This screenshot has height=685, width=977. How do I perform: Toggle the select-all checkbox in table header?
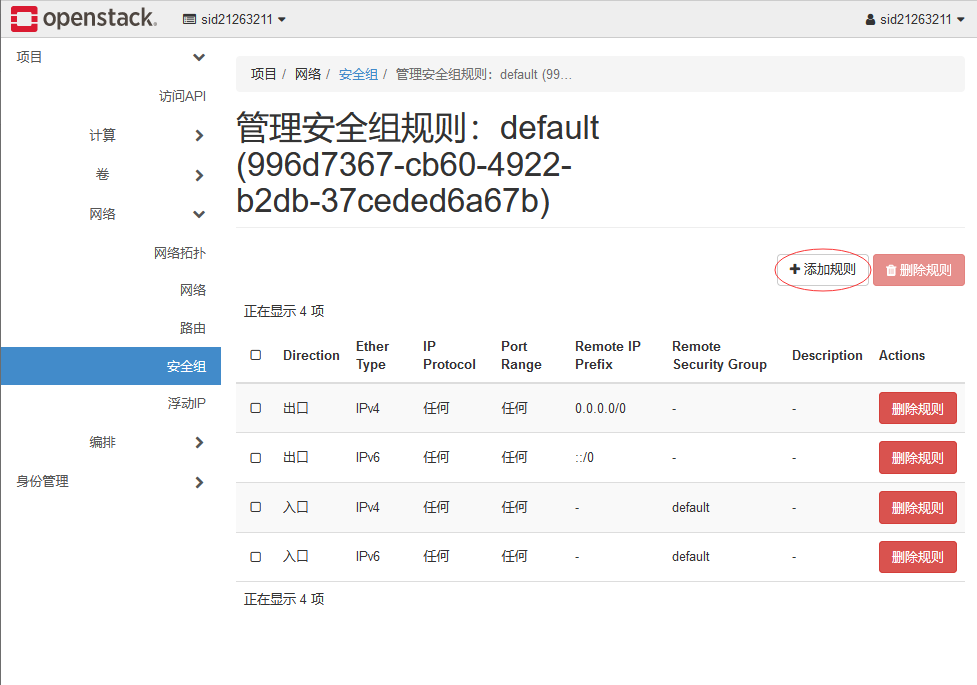[255, 355]
